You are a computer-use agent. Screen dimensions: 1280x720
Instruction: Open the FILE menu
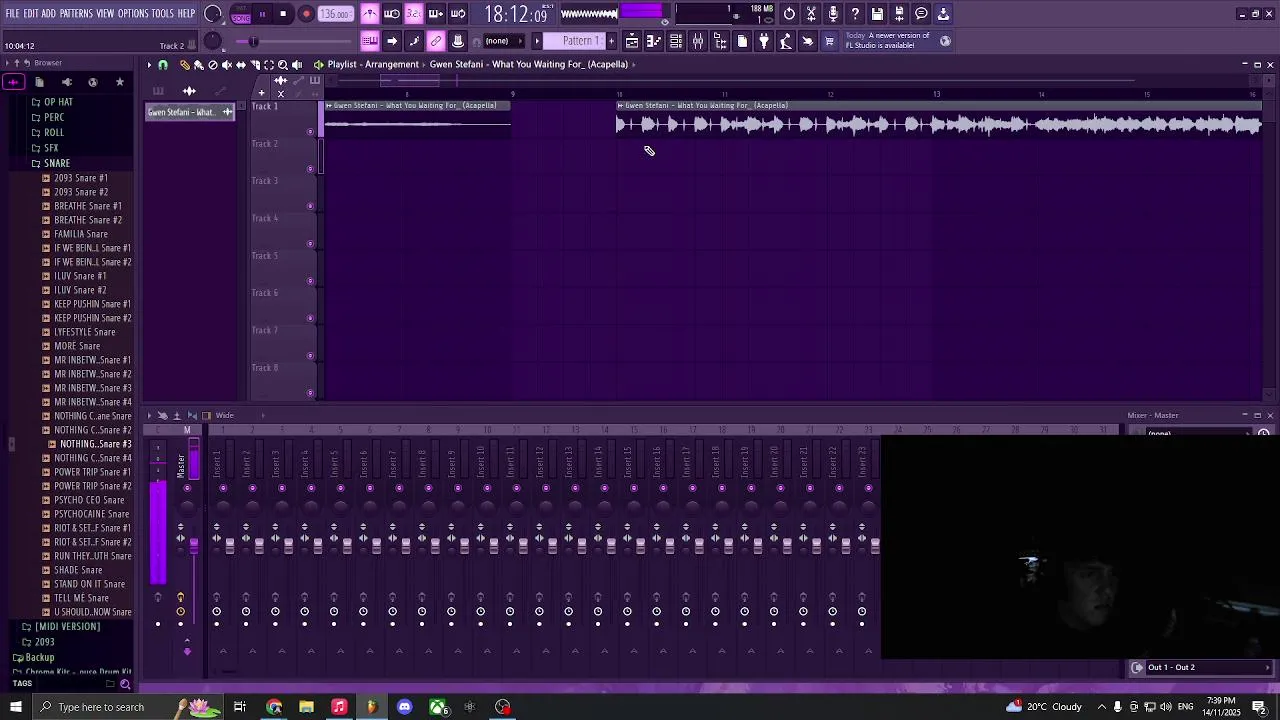(13, 13)
